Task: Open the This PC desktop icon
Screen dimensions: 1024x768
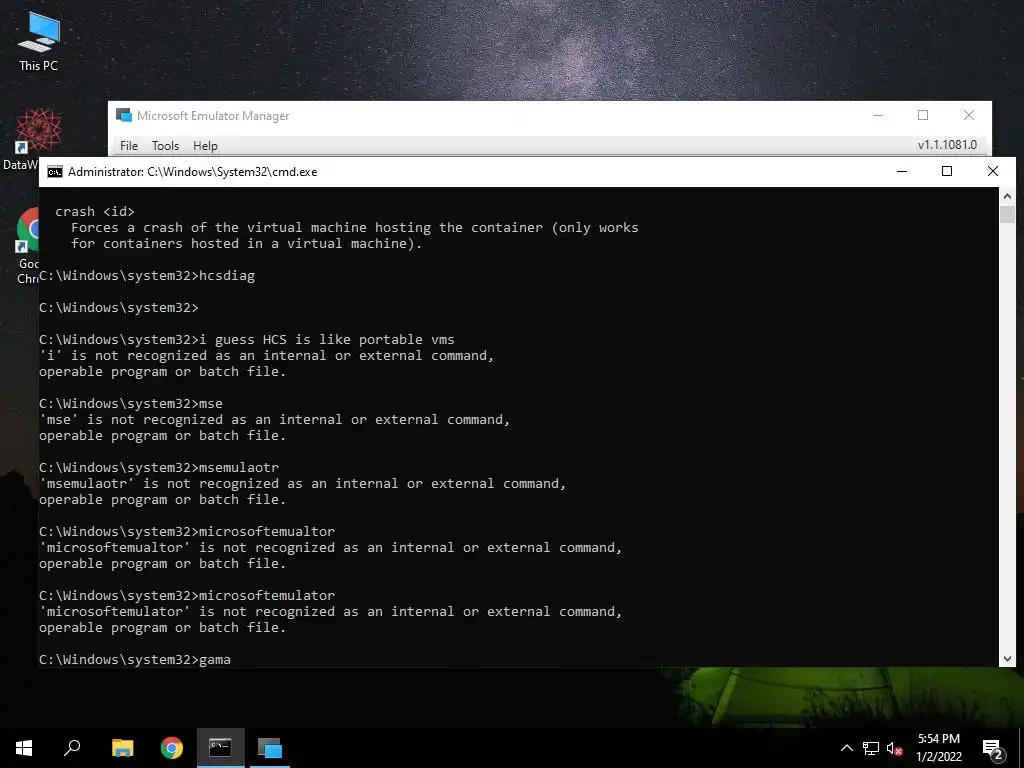Action: (39, 40)
